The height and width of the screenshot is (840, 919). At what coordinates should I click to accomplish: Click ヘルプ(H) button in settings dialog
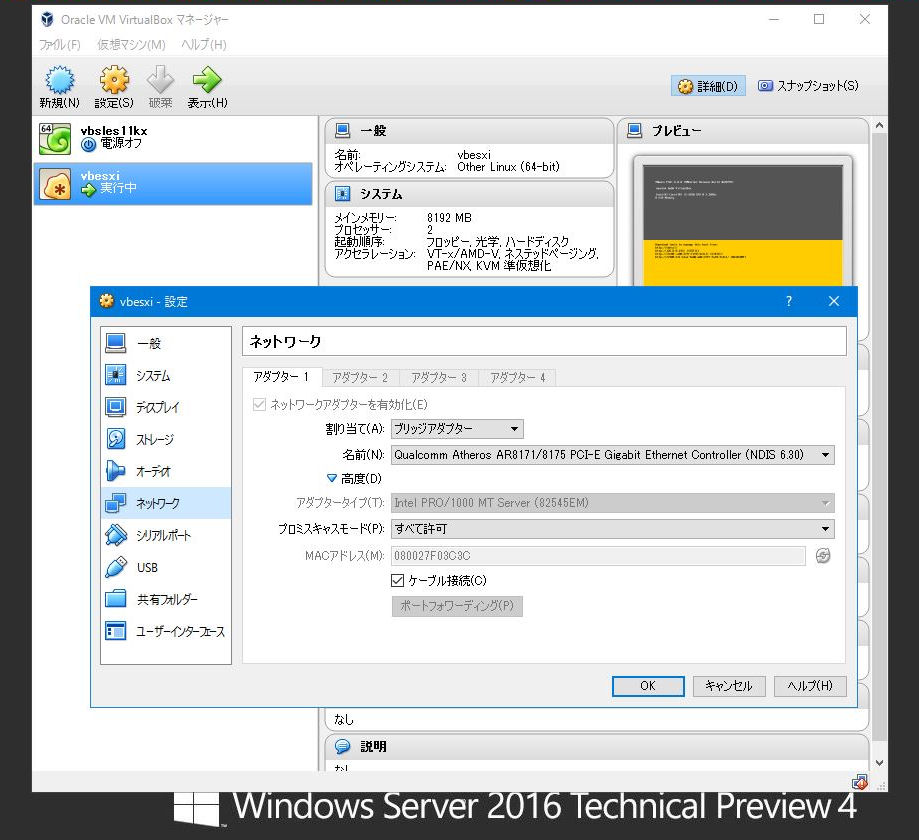coord(810,686)
